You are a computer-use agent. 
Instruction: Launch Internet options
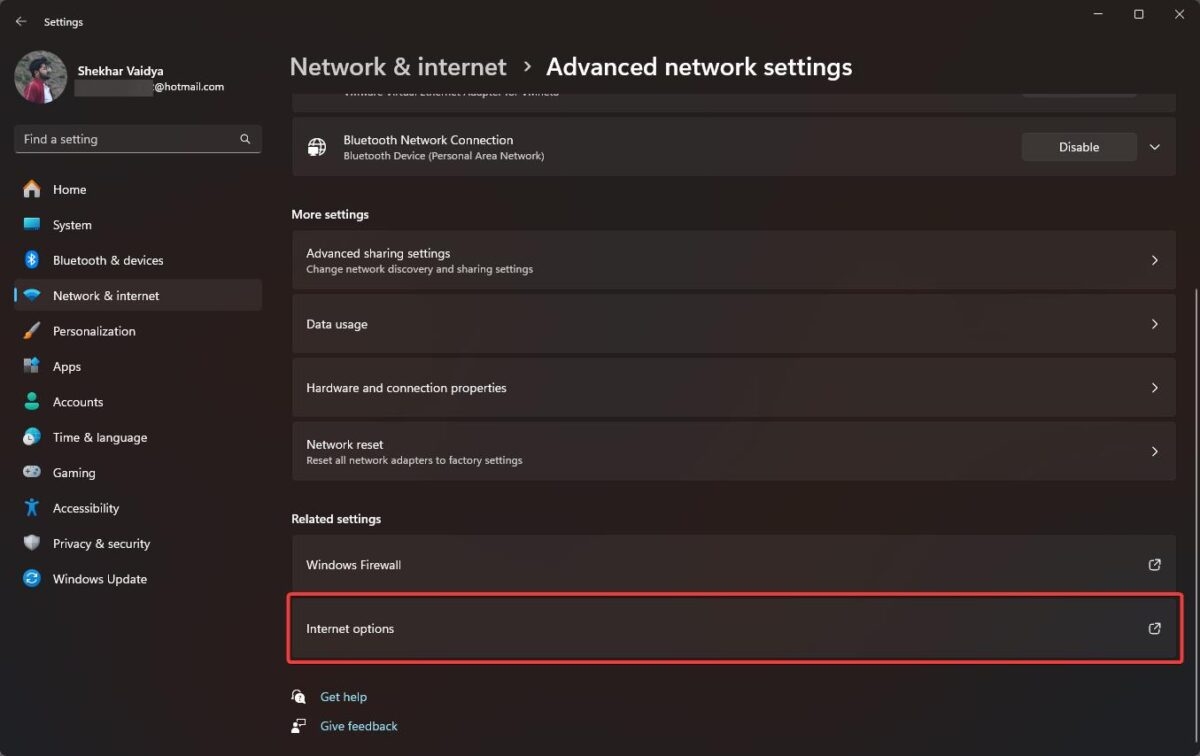point(733,628)
